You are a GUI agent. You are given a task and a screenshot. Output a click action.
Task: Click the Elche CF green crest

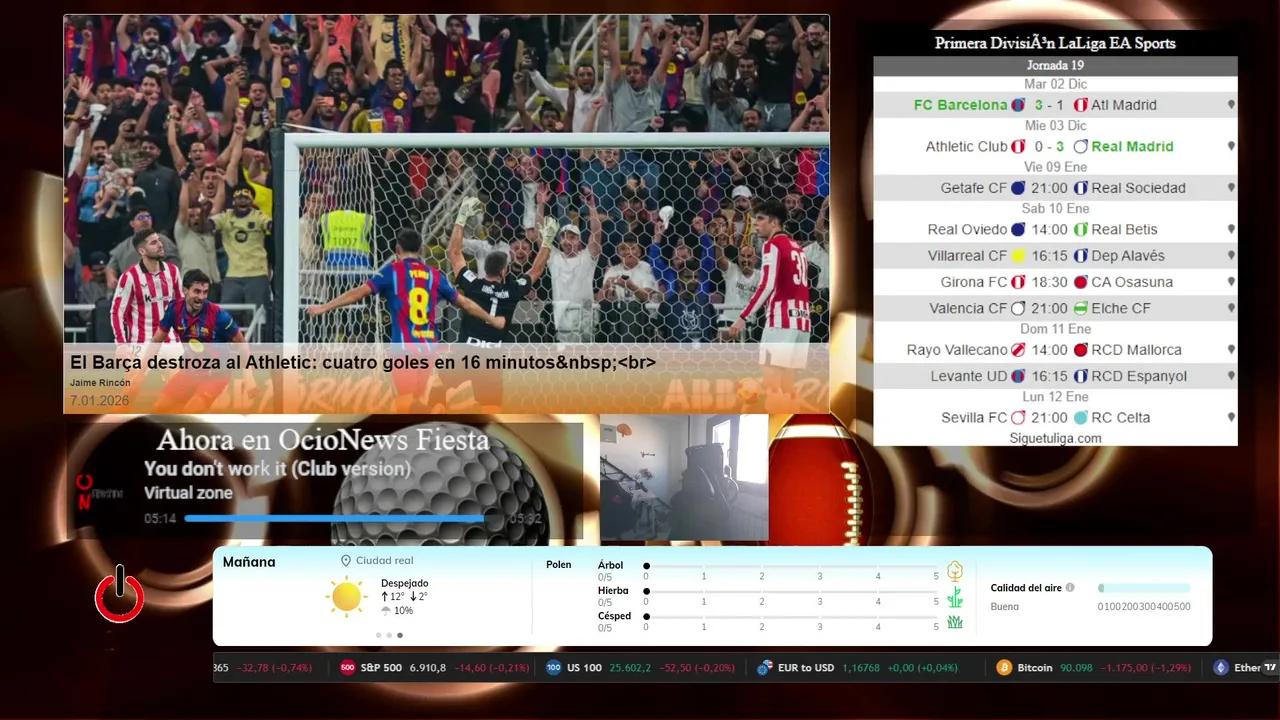pos(1080,308)
